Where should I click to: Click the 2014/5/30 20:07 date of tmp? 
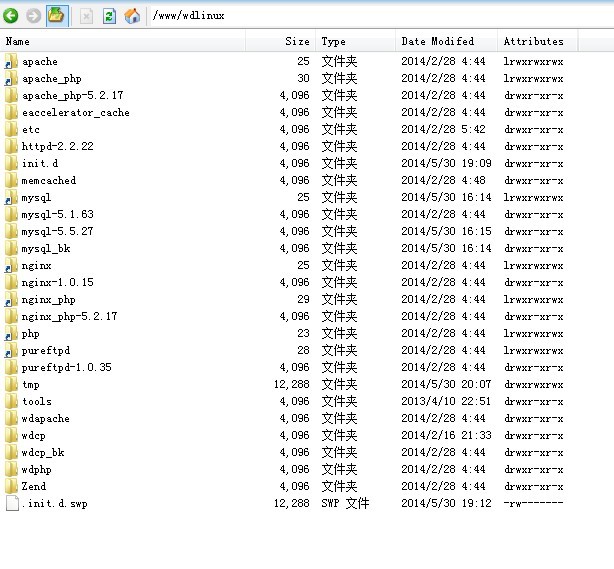(446, 384)
